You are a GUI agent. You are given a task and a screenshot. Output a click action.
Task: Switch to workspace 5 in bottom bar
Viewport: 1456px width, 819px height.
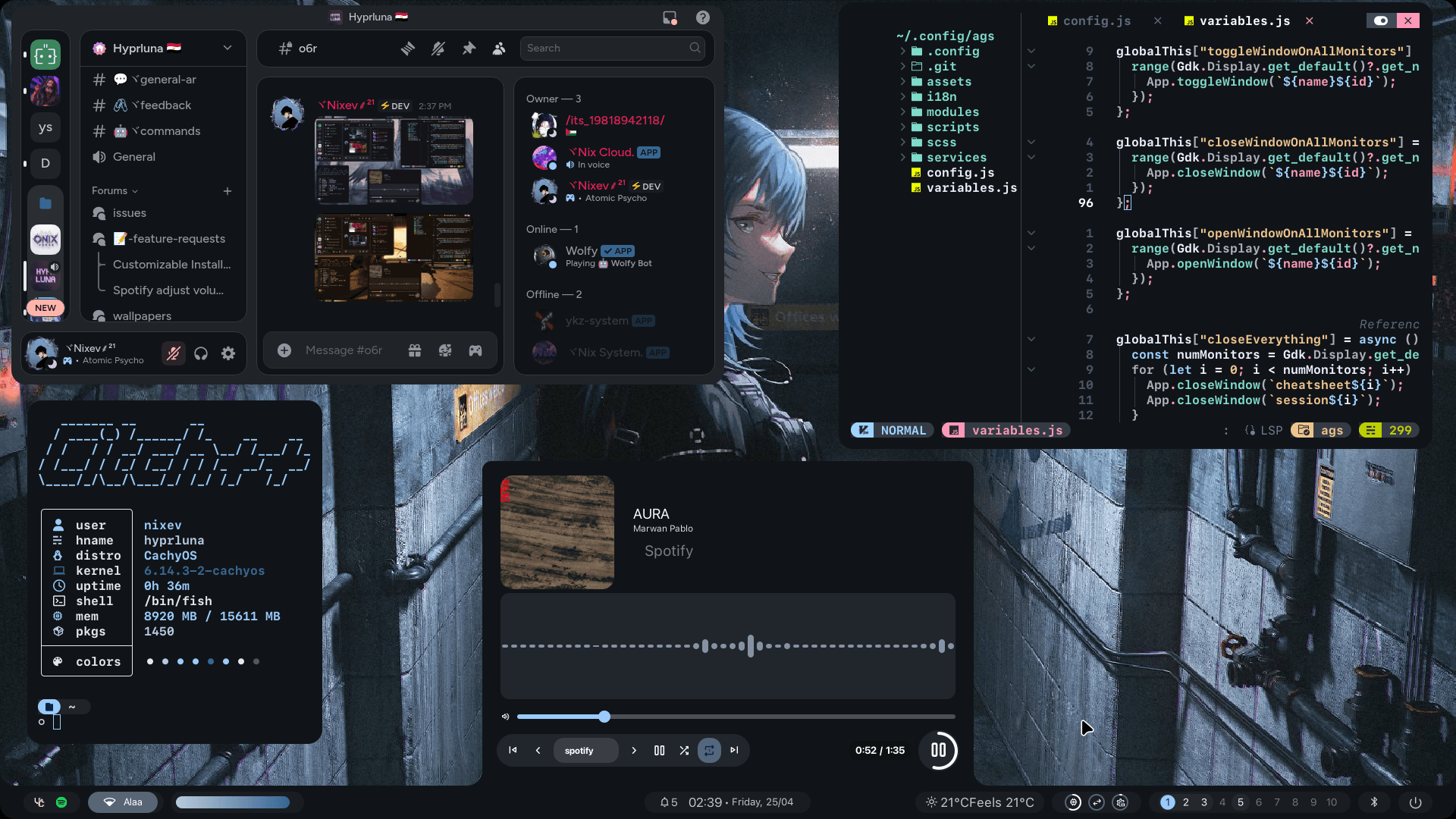click(x=1241, y=802)
